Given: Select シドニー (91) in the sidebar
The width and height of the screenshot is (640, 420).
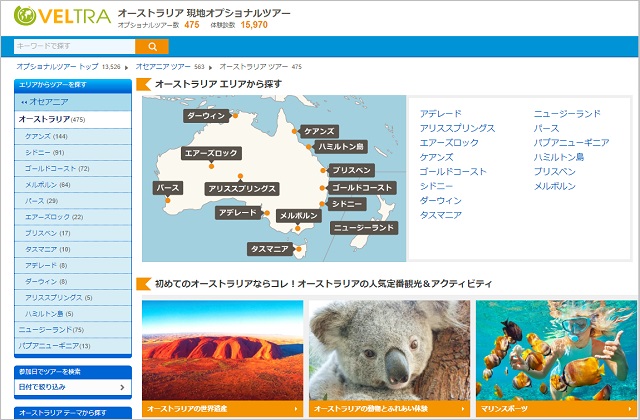Looking at the screenshot, I should click(44, 152).
